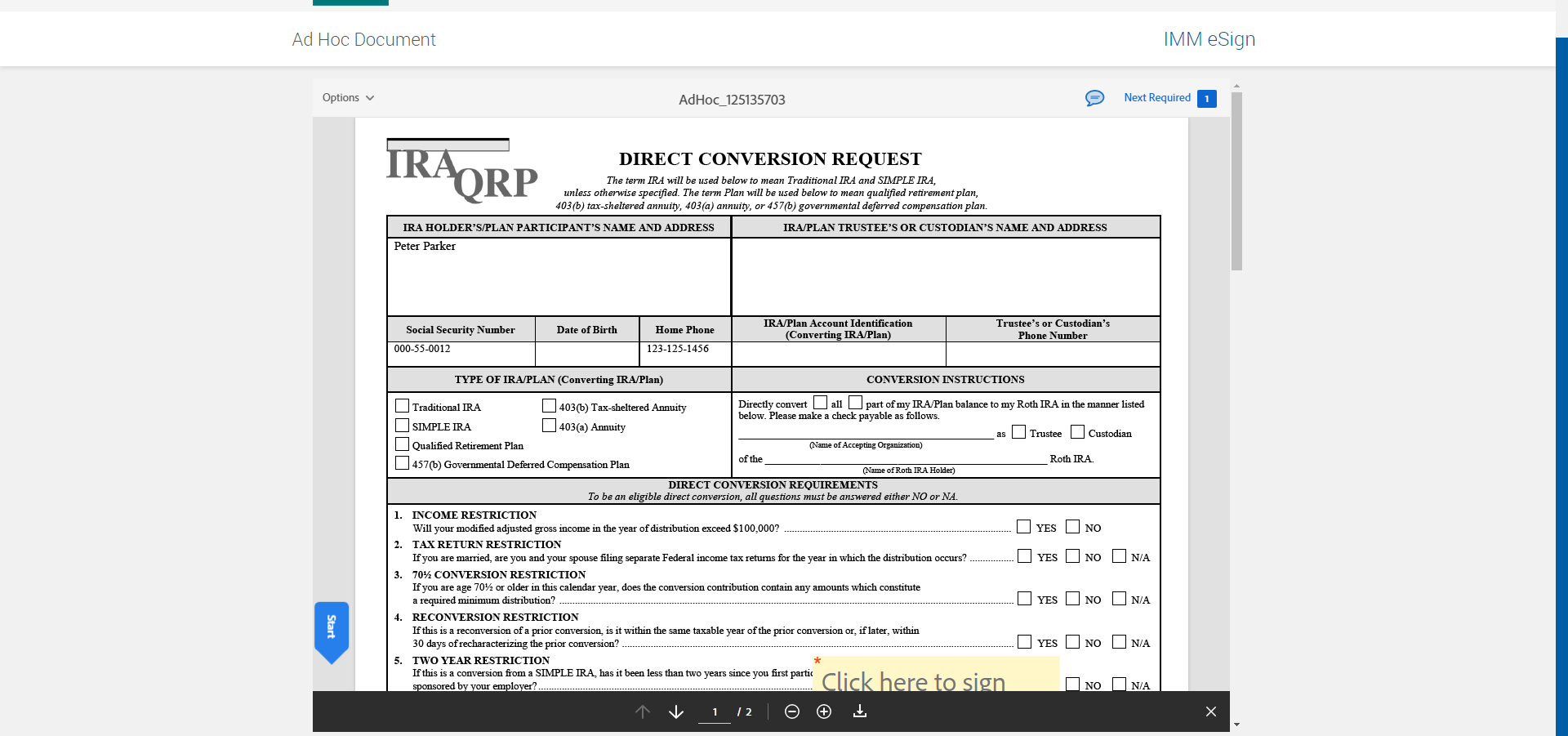Check the Traditional IRA checkbox
1568x736 pixels.
[402, 405]
